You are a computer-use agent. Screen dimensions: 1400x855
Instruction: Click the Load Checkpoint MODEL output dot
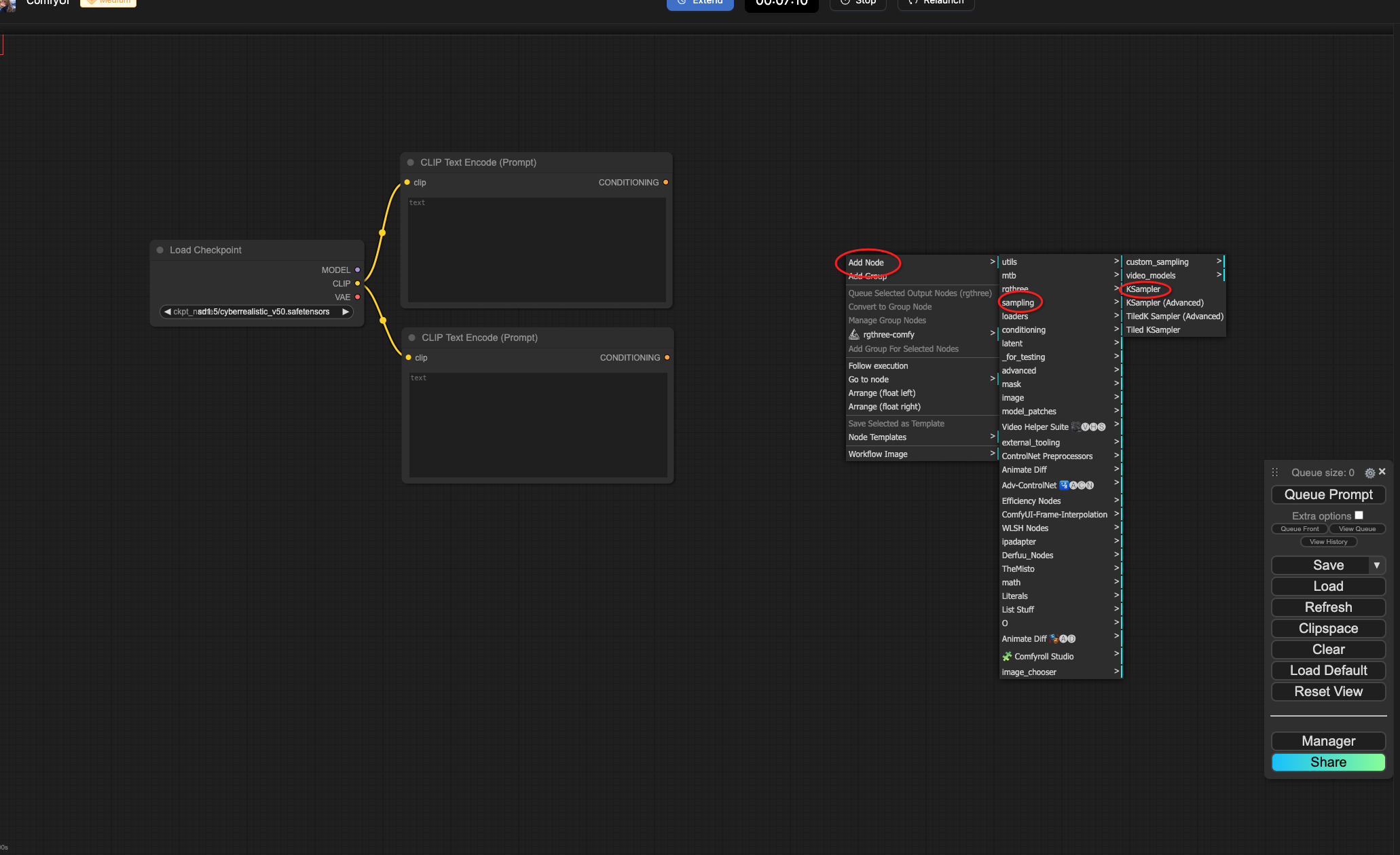pos(358,270)
